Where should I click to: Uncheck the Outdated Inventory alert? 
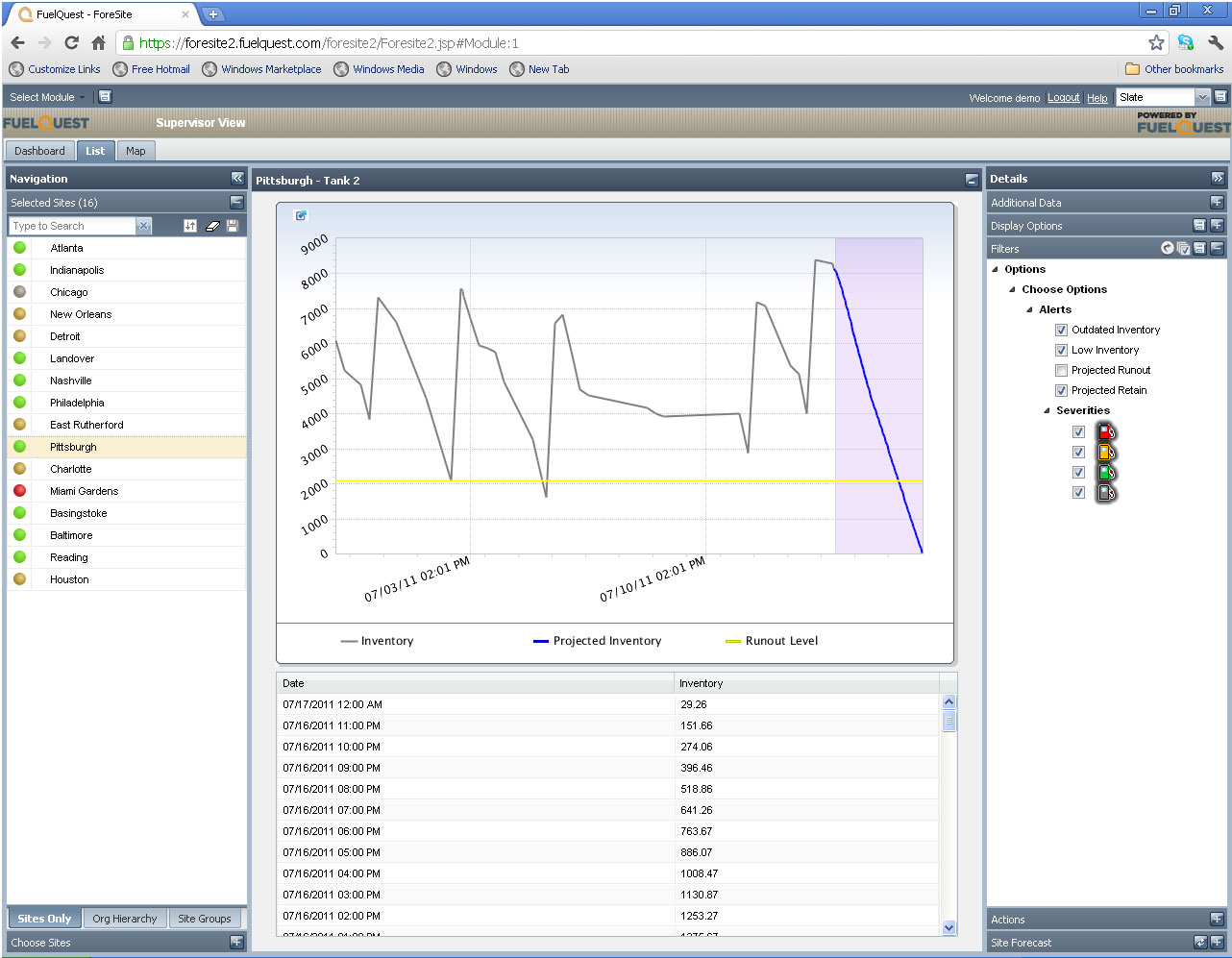coord(1061,331)
